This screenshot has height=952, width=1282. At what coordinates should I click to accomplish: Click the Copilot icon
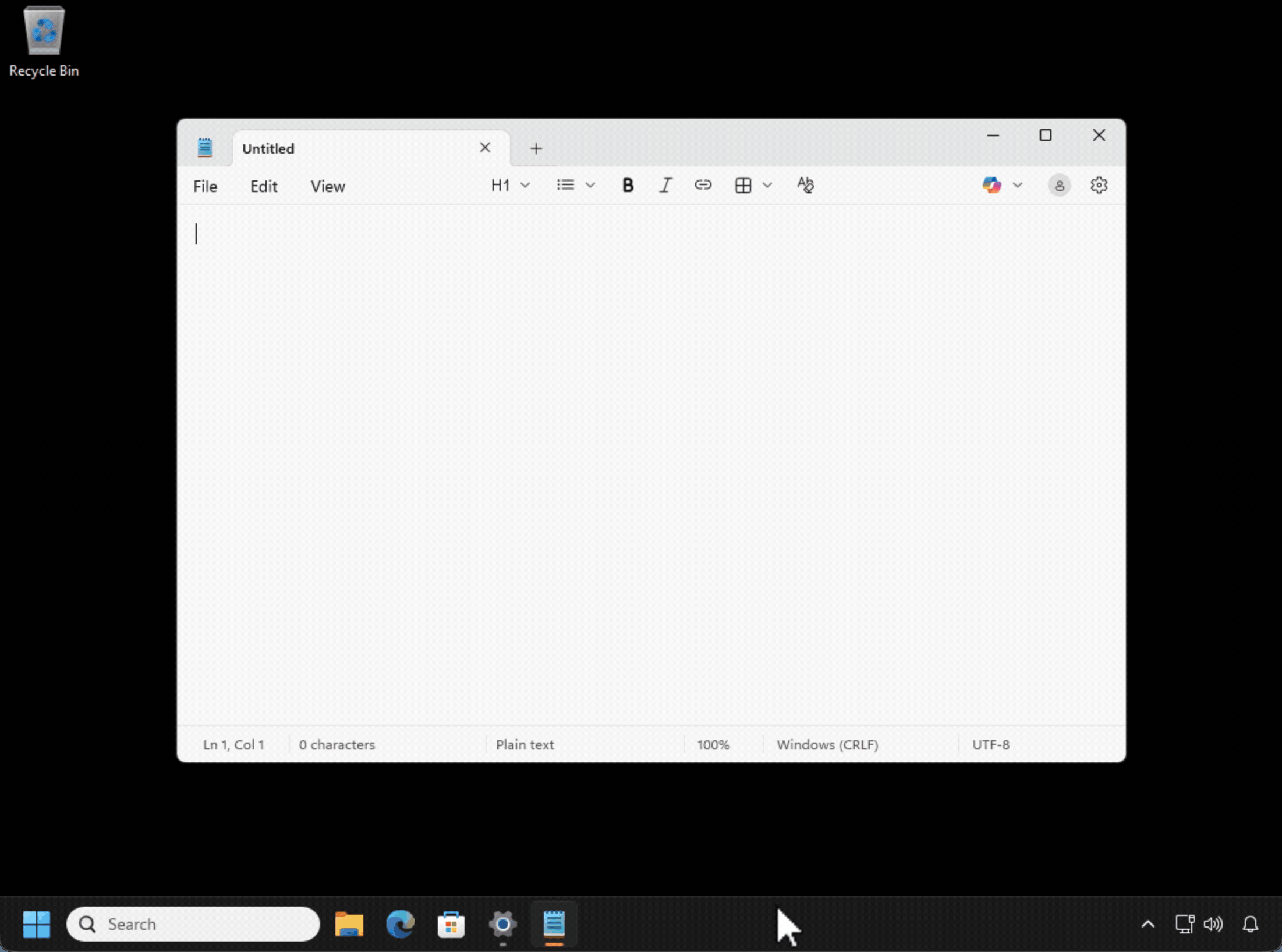(991, 185)
